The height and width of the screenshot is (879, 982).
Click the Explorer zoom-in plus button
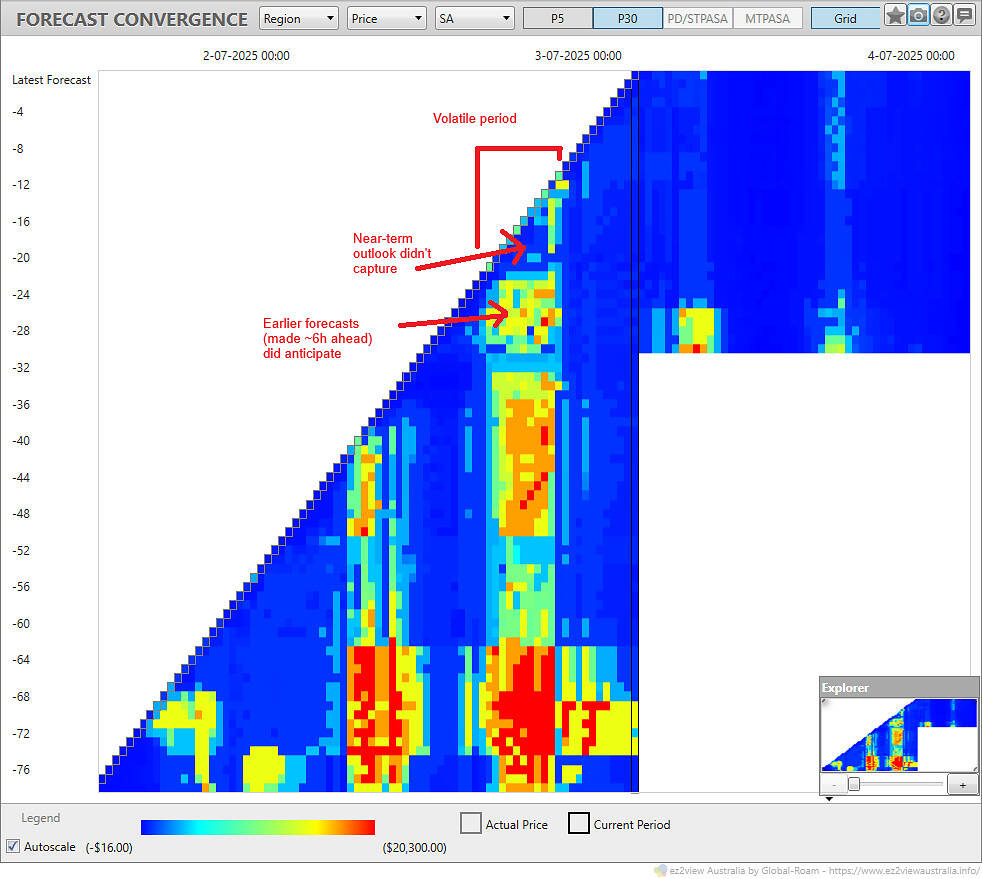[963, 784]
